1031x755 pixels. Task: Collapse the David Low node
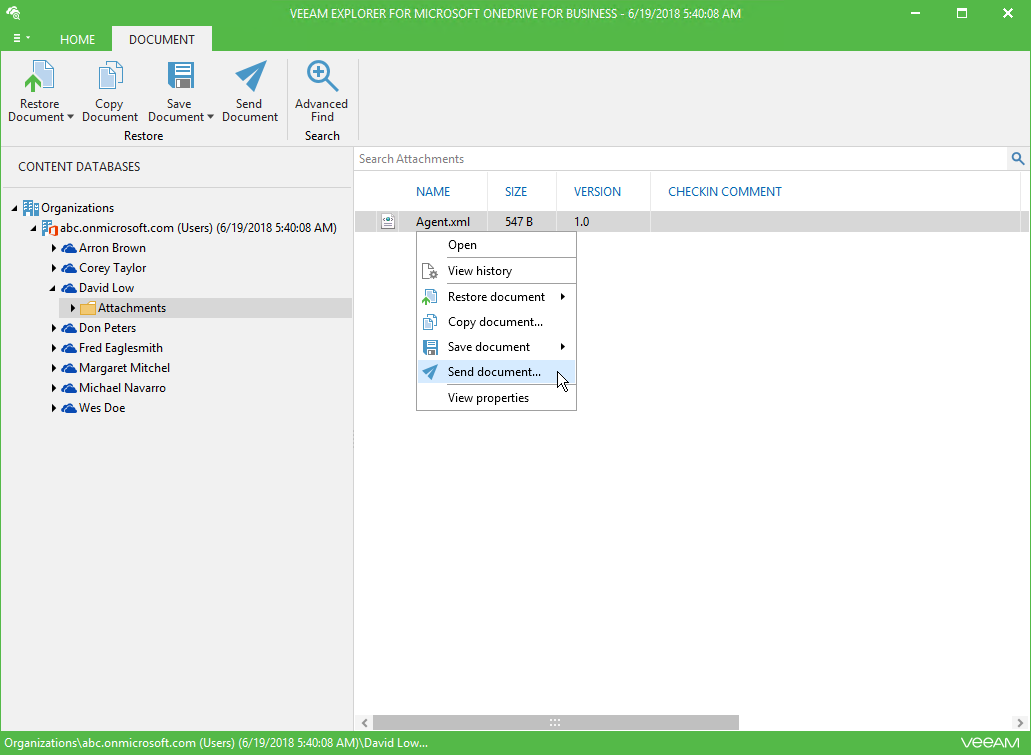[53, 288]
